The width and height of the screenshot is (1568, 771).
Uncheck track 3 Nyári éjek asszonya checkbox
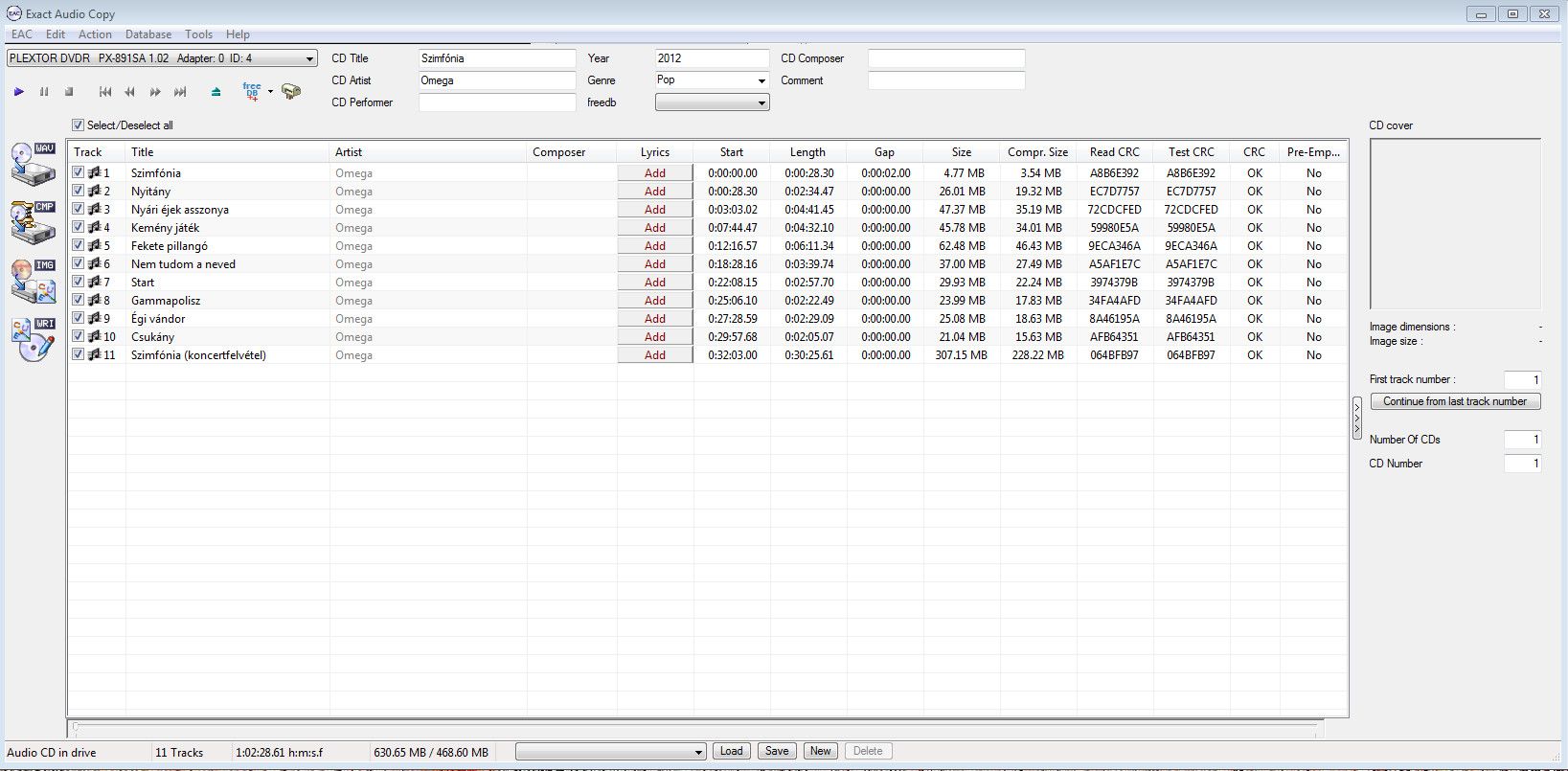click(x=79, y=210)
